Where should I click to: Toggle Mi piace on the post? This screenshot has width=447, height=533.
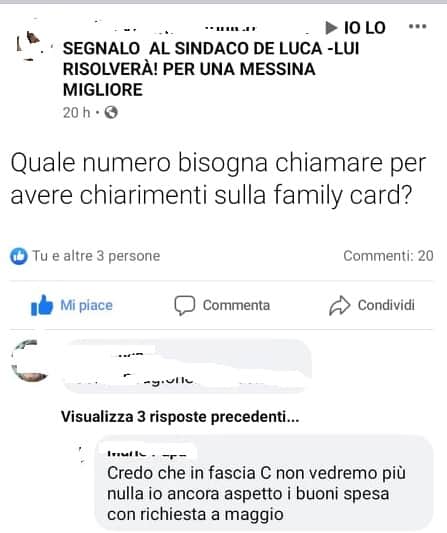click(71, 305)
